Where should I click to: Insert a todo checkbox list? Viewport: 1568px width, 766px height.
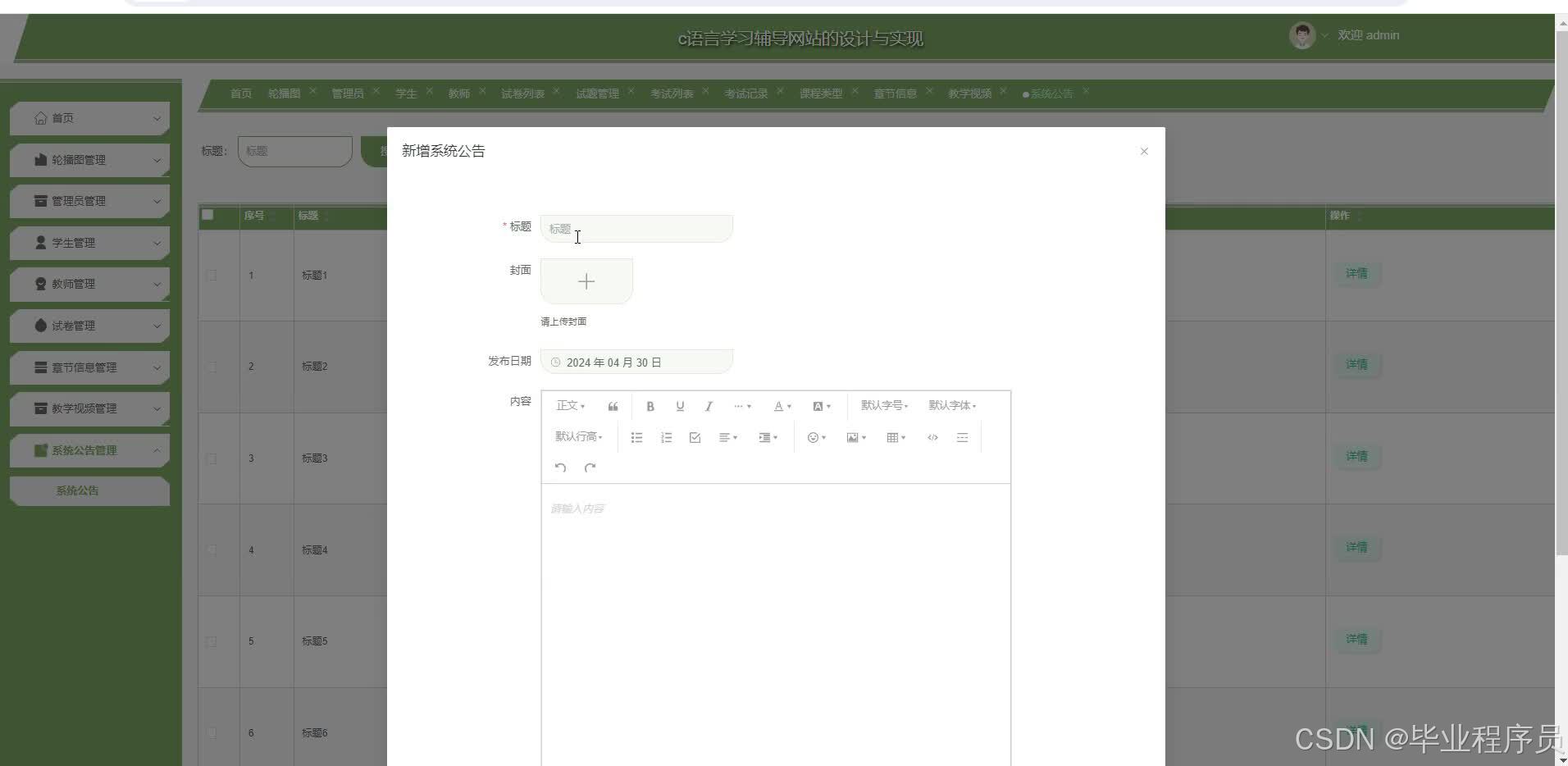point(695,437)
